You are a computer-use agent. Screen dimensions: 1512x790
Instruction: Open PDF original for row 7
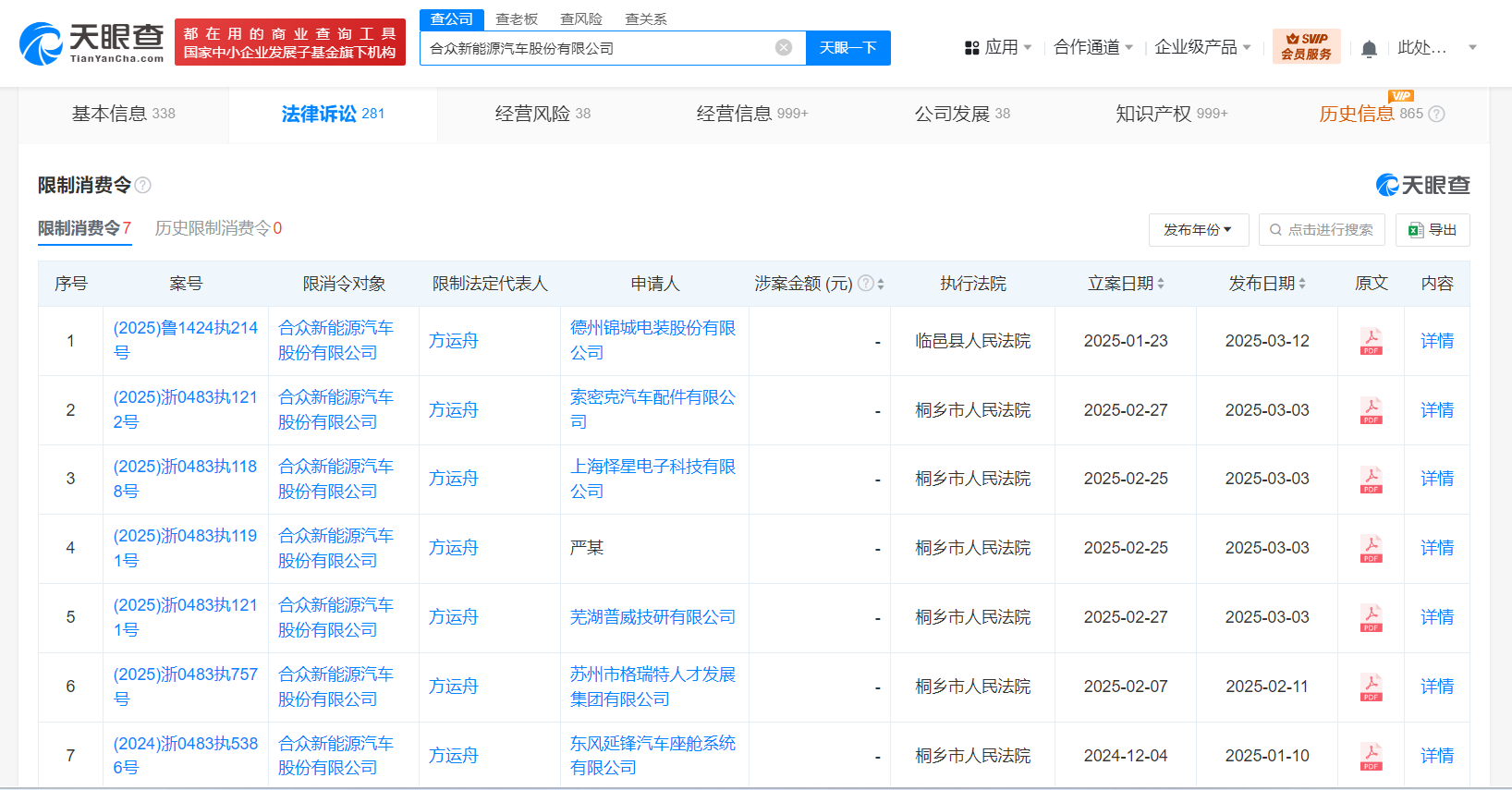(x=1371, y=756)
